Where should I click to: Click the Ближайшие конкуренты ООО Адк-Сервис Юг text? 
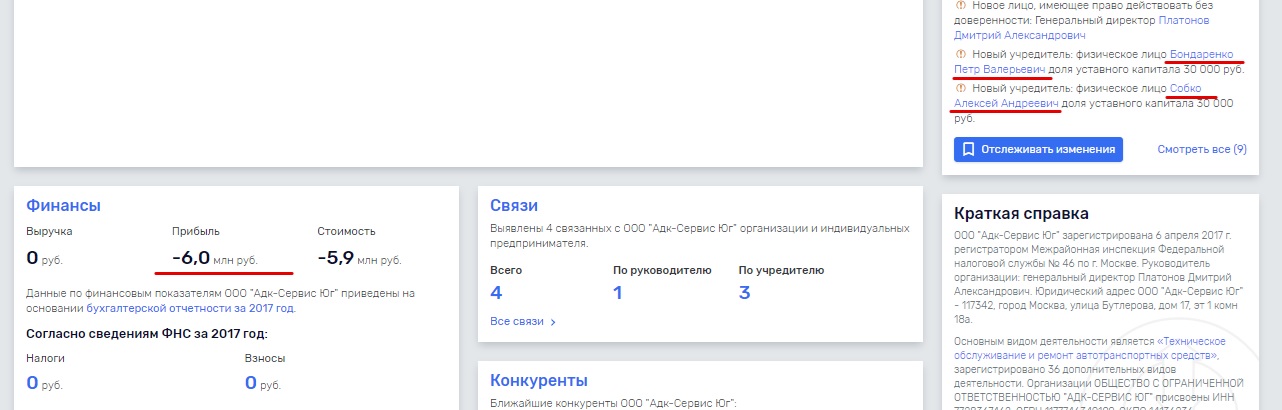pos(613,403)
